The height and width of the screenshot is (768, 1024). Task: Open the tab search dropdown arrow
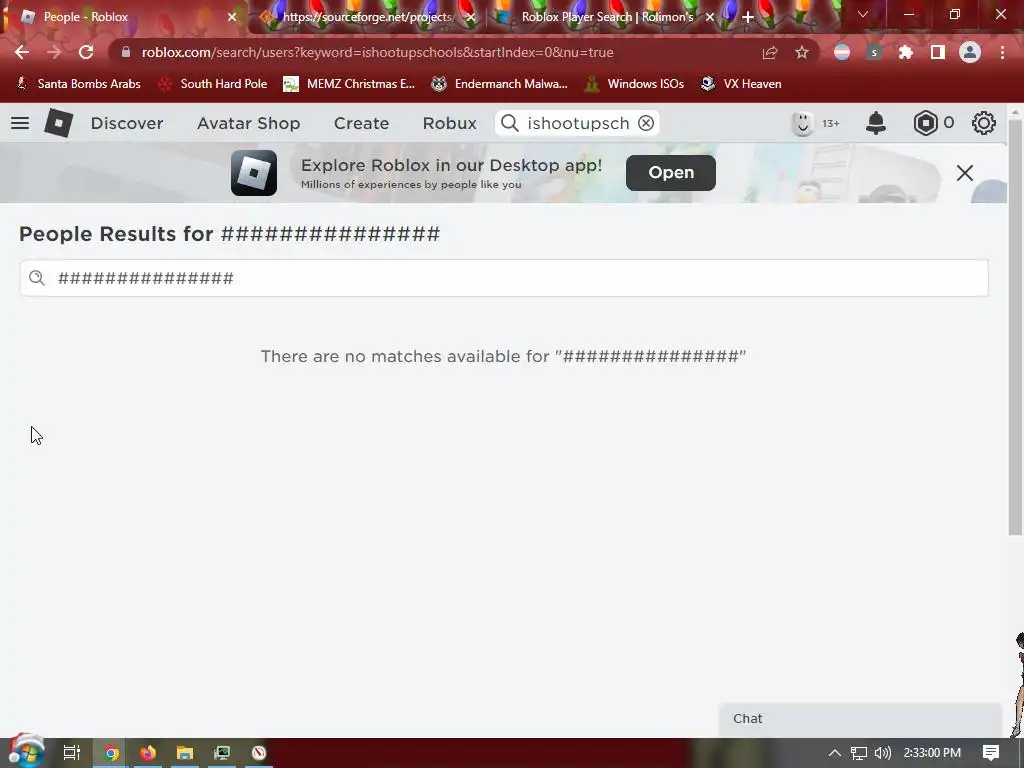point(863,14)
